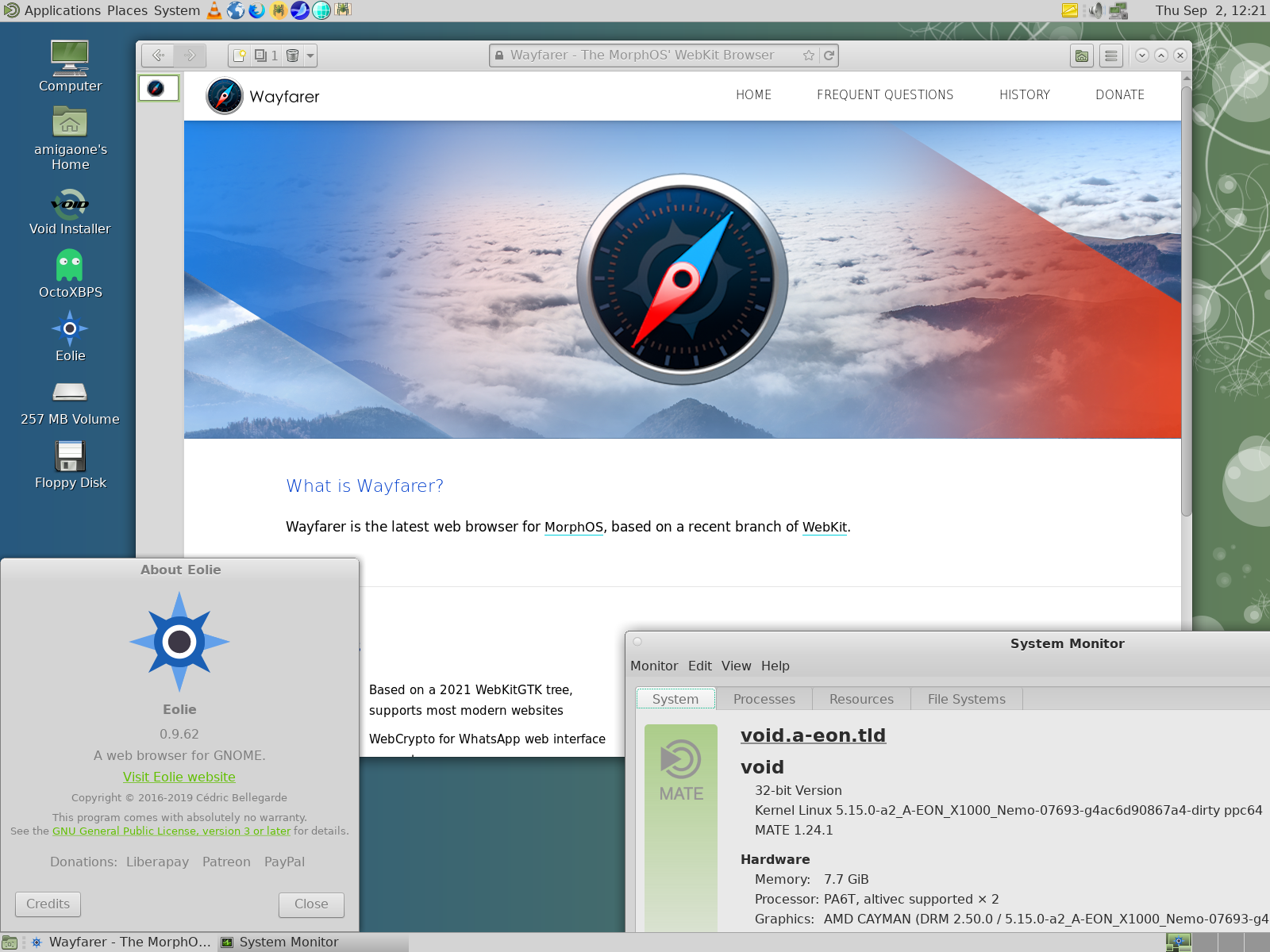This screenshot has width=1270, height=952.
Task: Launch the teal globe icon in the top panel
Action: 321,10
